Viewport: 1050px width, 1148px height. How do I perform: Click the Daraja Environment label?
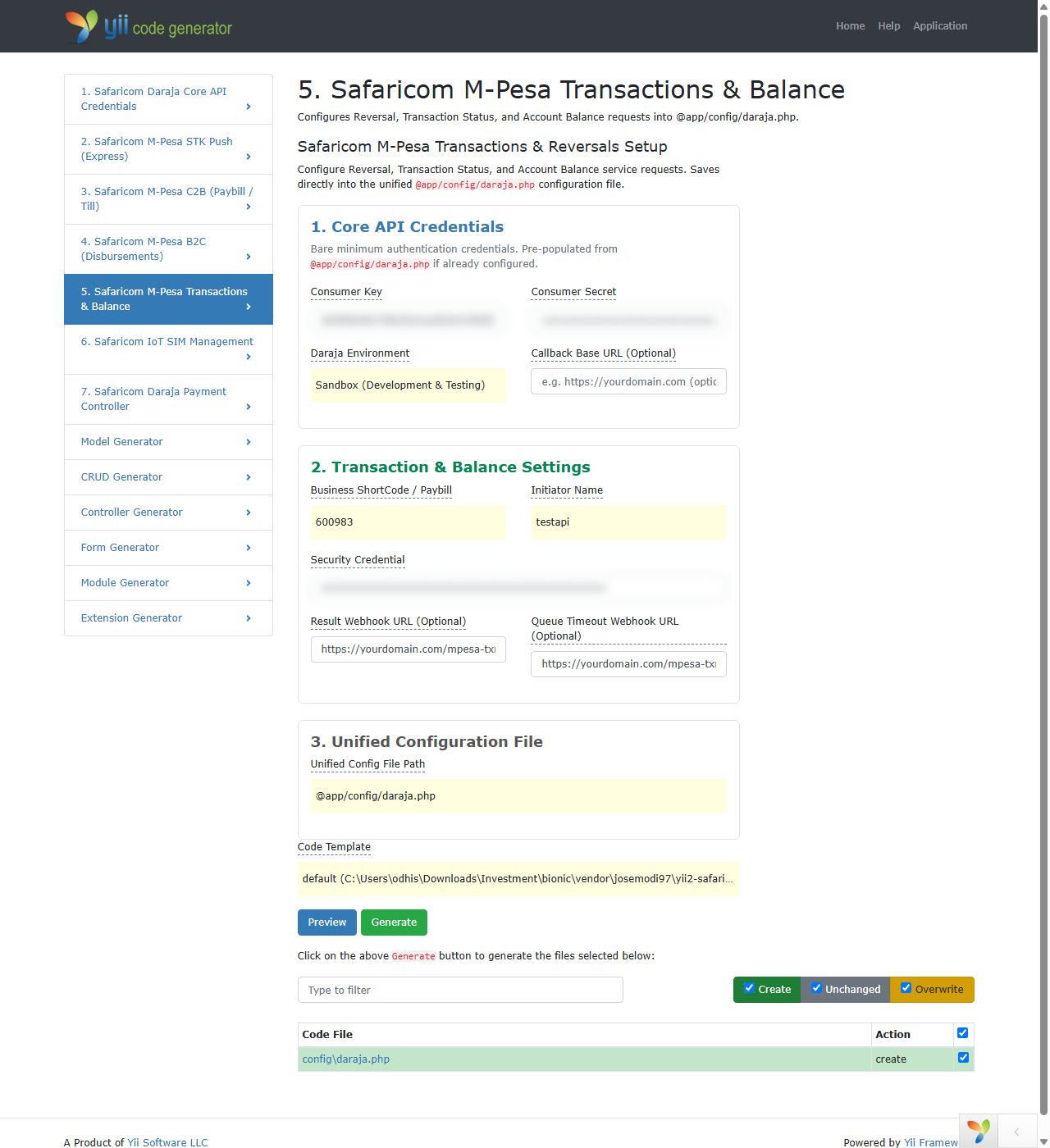point(360,353)
